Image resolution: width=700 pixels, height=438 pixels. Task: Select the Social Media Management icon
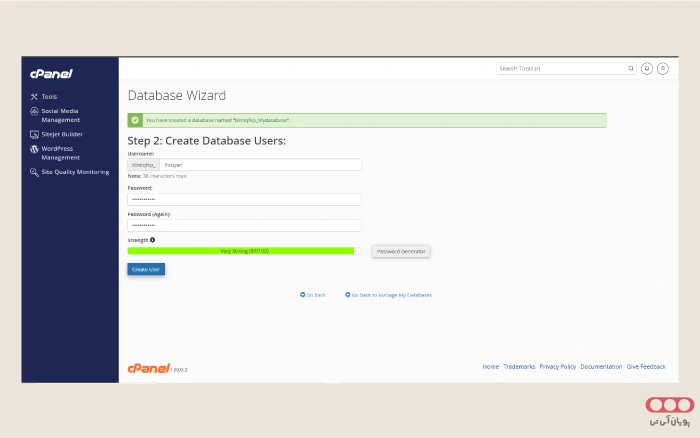pyautogui.click(x=34, y=111)
